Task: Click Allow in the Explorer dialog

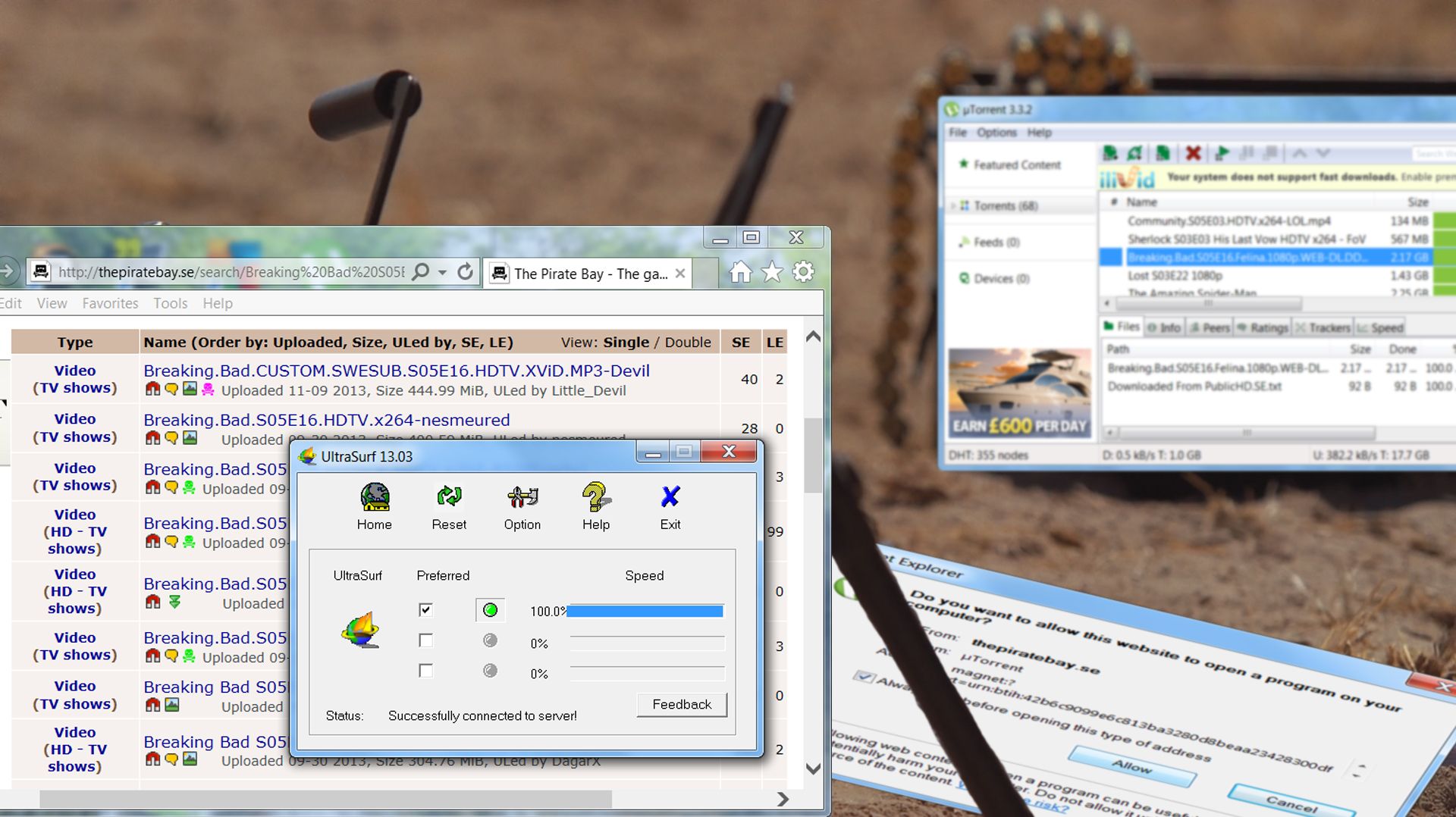Action: coord(1131,766)
